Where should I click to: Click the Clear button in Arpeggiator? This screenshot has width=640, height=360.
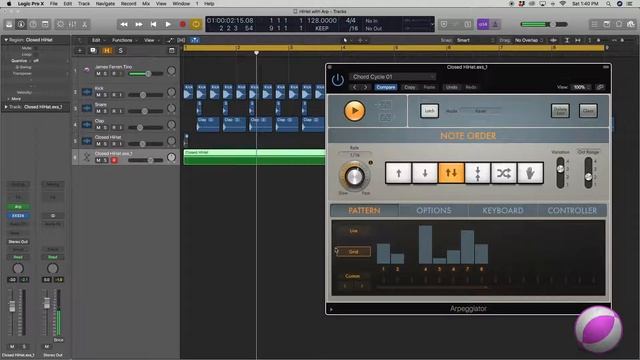tap(588, 111)
